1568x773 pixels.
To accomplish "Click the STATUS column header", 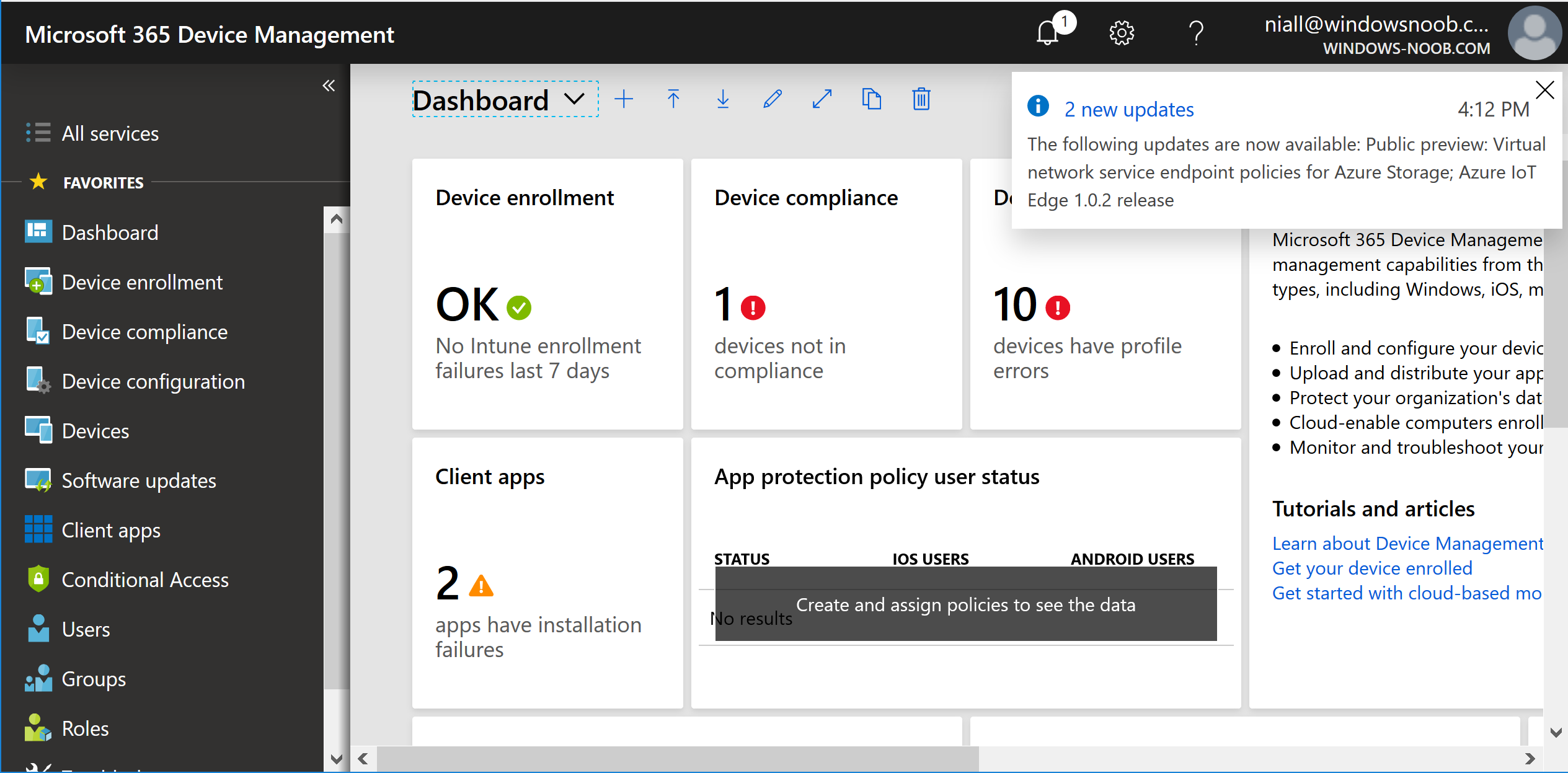I will pyautogui.click(x=742, y=559).
